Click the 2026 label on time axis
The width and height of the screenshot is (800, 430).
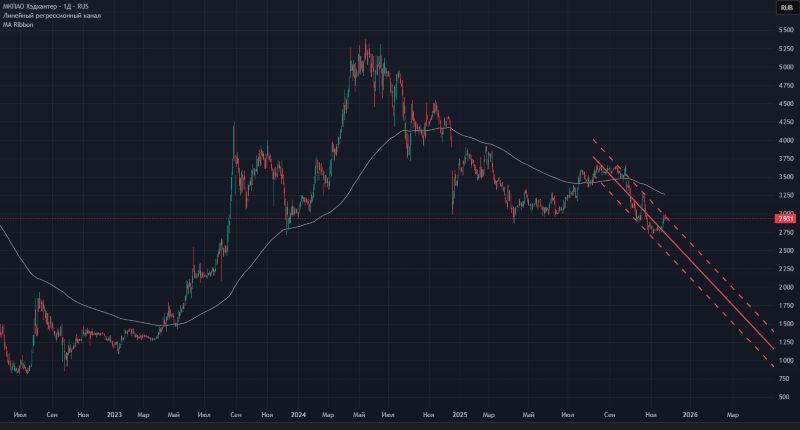pos(690,413)
